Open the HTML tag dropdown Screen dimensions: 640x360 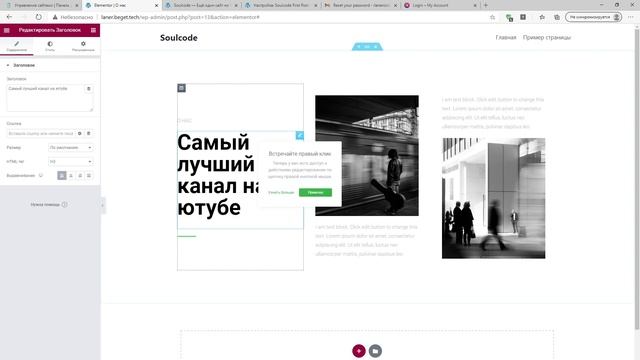71,162
